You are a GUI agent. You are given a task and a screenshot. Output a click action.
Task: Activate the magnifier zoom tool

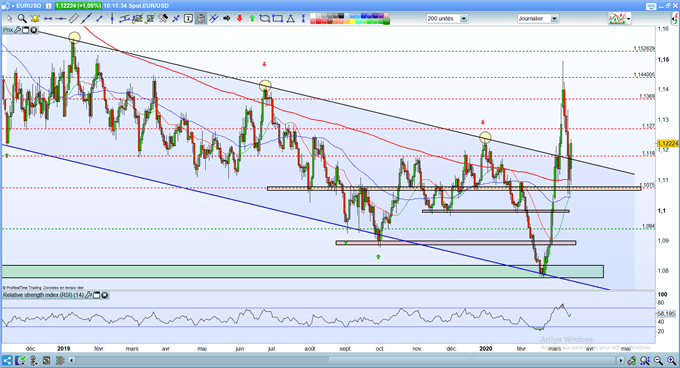pos(22,19)
